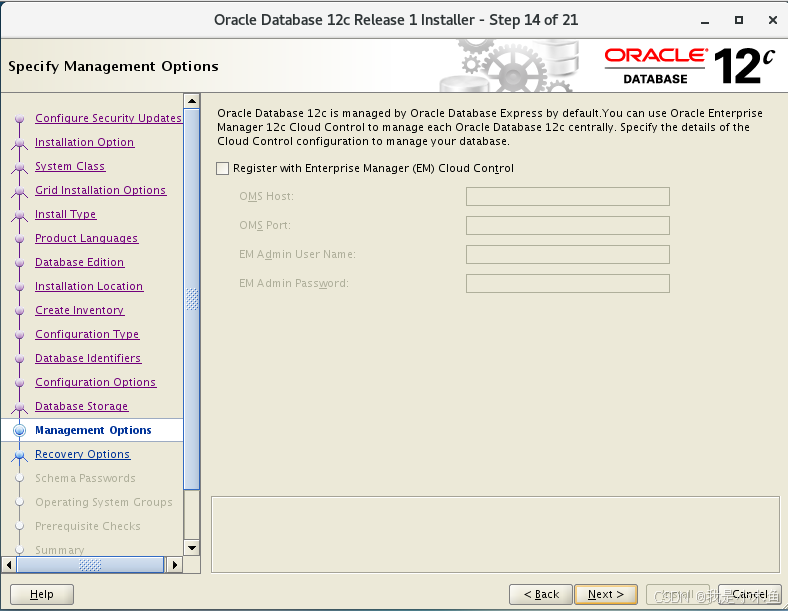Click the bullet icon beside Configure Security Updates
This screenshot has height=611, width=788.
click(x=20, y=119)
